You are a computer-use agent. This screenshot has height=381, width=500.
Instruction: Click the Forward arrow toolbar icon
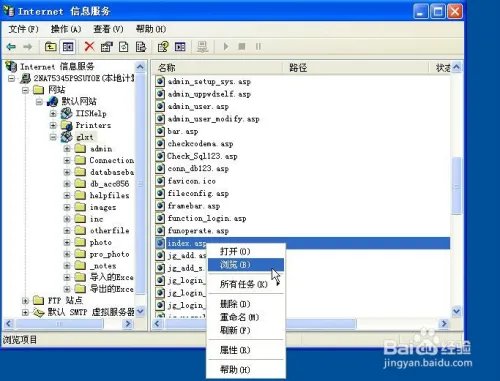tap(28, 47)
